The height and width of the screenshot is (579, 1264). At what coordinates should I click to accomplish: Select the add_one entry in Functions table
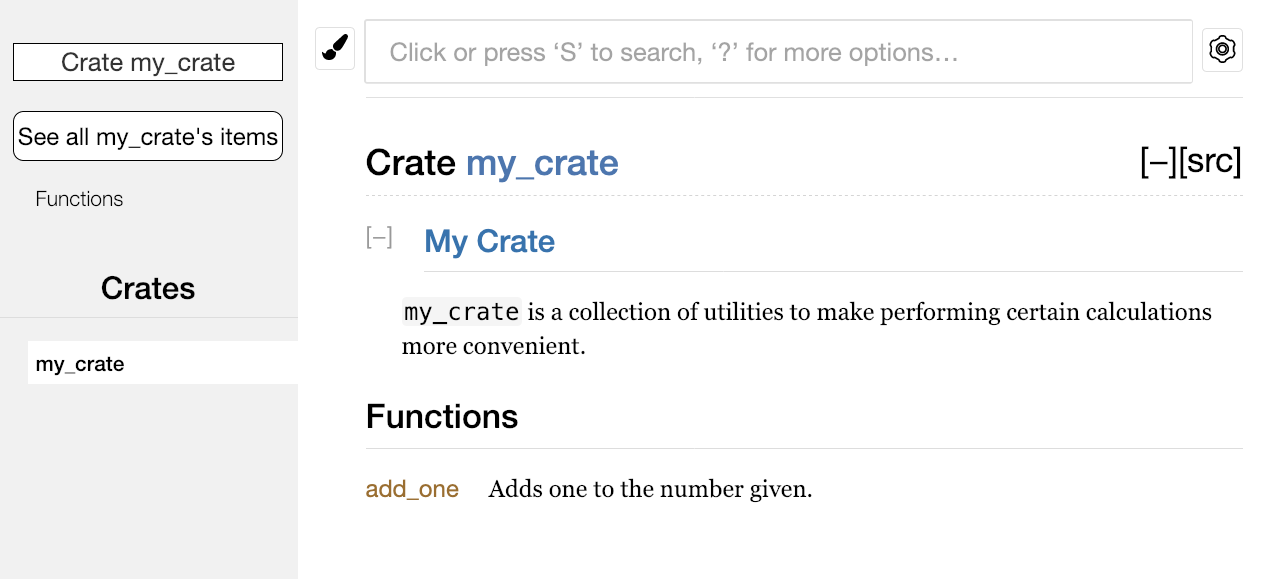(x=411, y=489)
